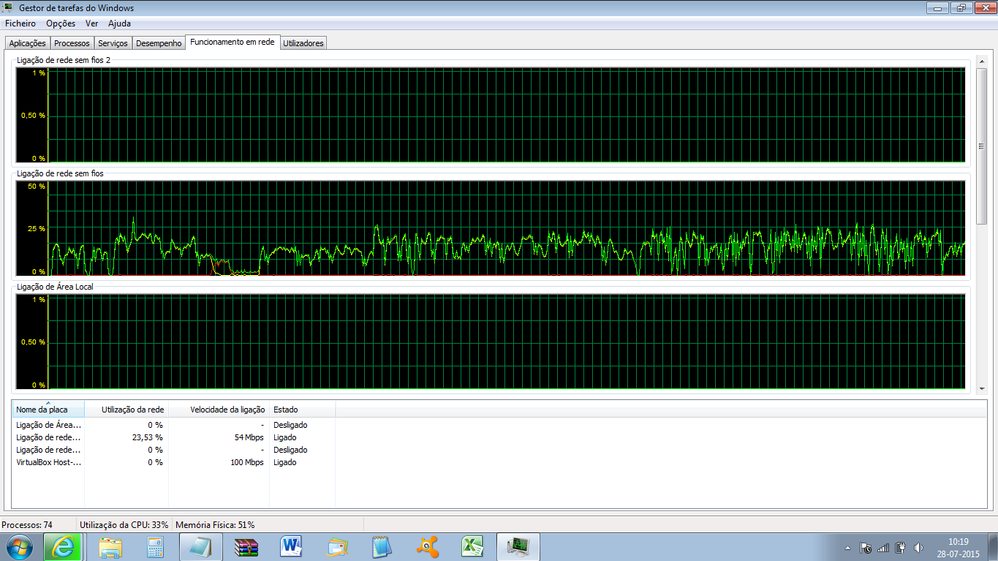
Task: Open Windows Explorer folder icon in taskbar
Action: coord(110,547)
